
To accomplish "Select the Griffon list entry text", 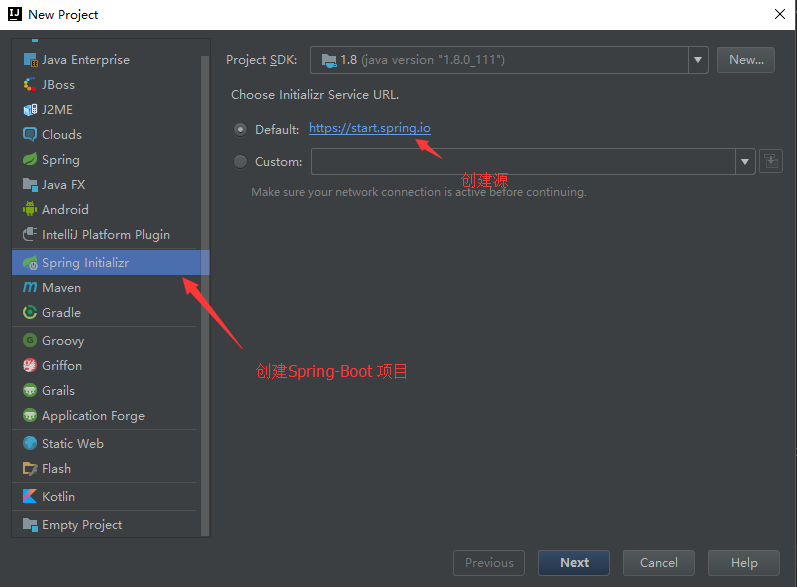I will 62,365.
